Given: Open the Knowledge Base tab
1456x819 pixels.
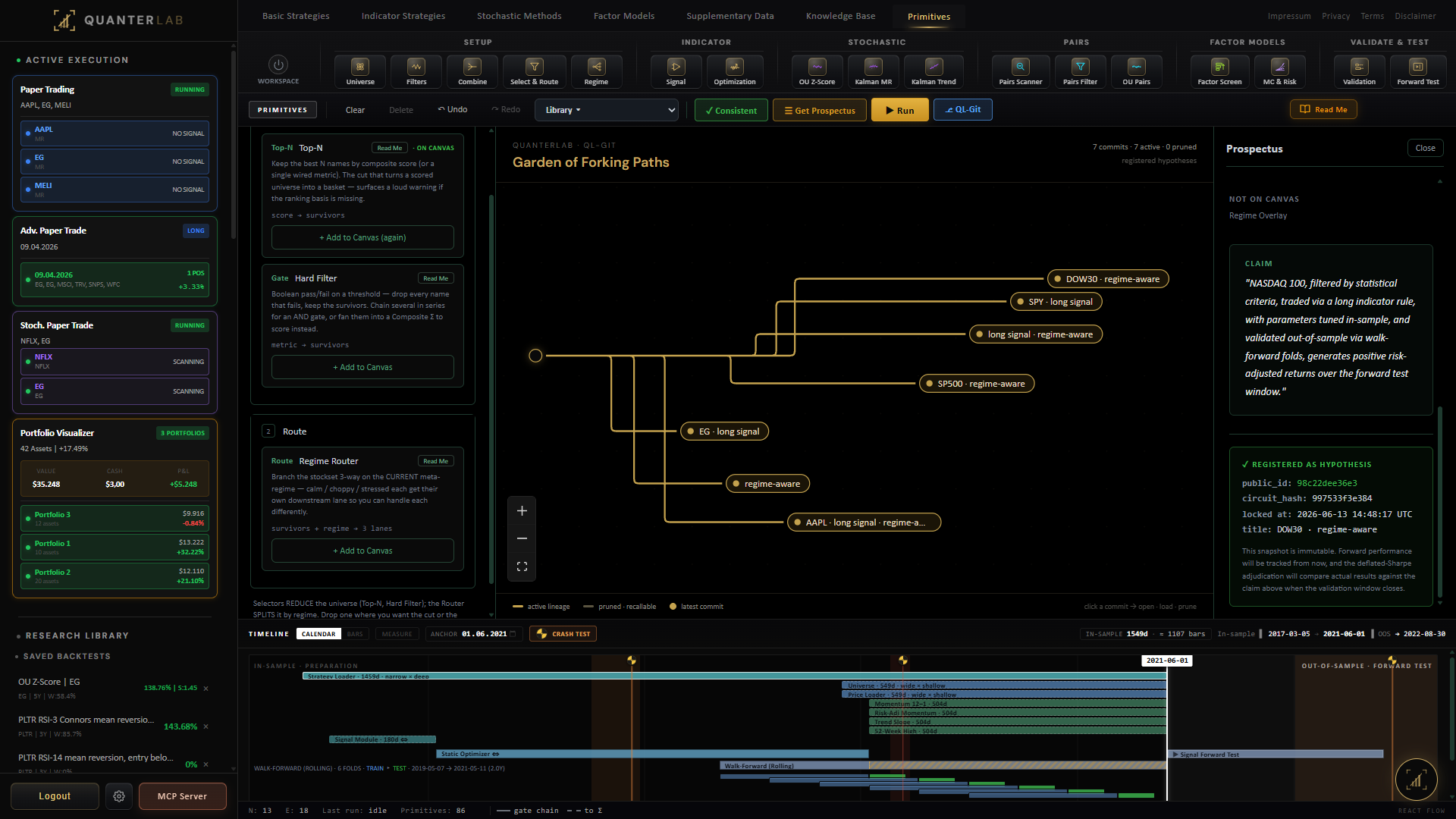Looking at the screenshot, I should point(840,16).
